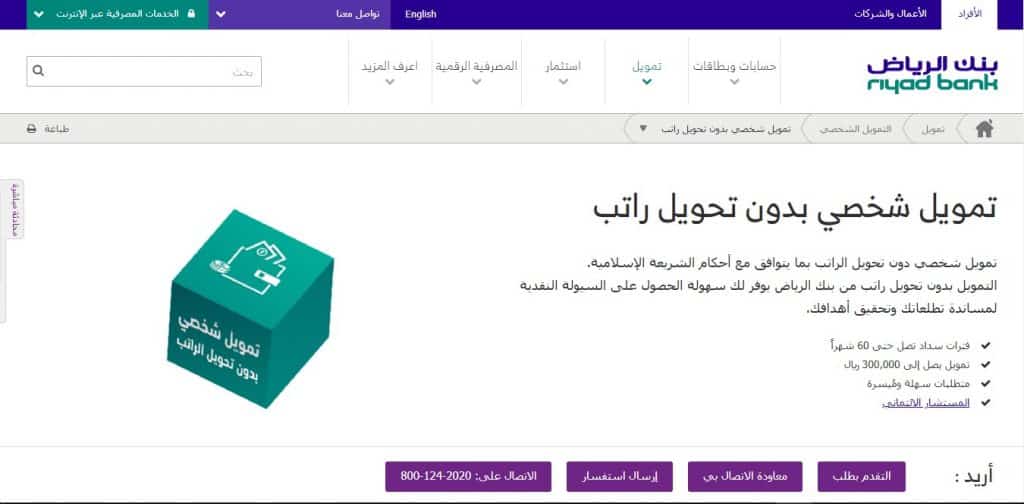Click the أريد label
The height and width of the screenshot is (504, 1024).
point(973,477)
